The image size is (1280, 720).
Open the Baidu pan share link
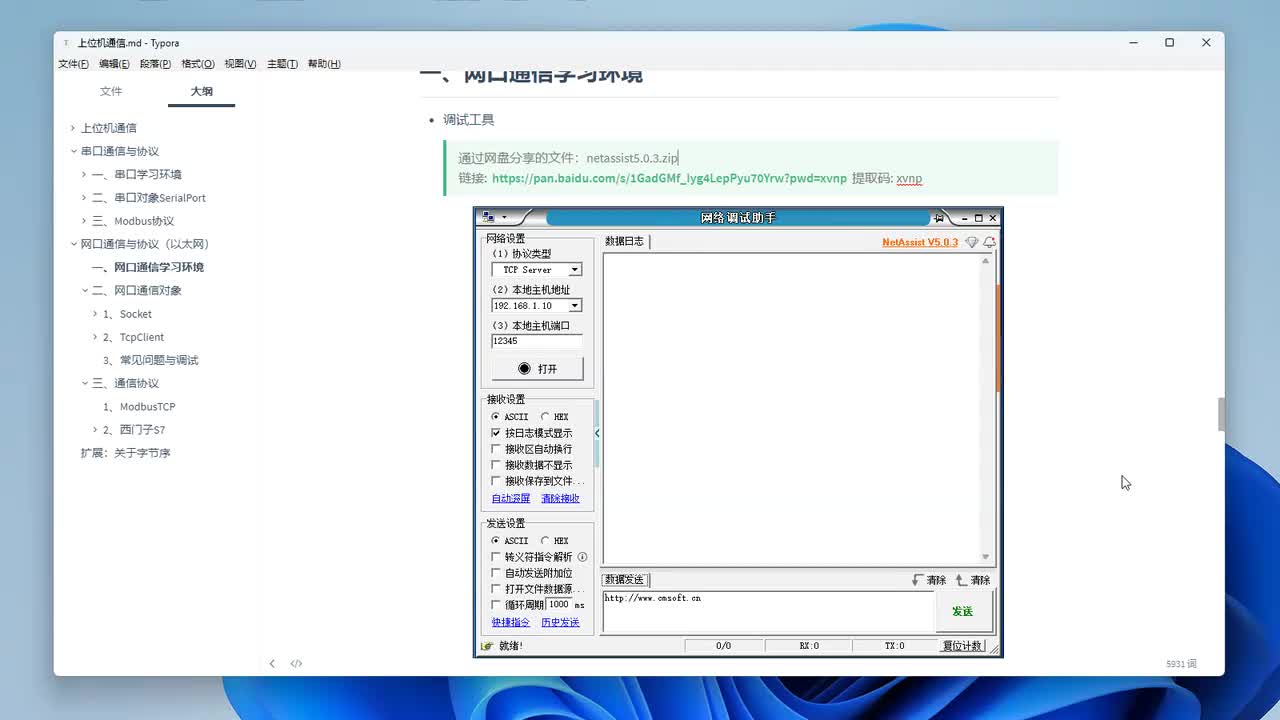pos(669,178)
